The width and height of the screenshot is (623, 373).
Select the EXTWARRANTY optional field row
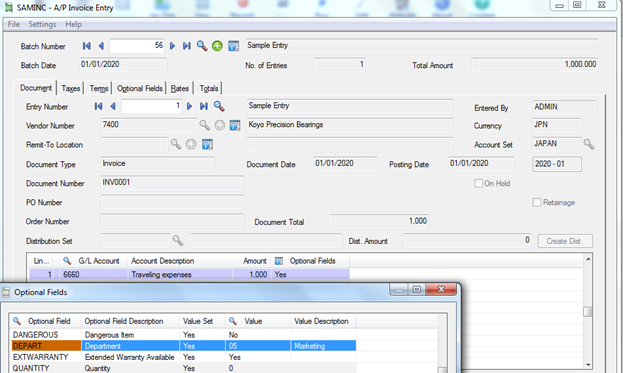[183, 357]
